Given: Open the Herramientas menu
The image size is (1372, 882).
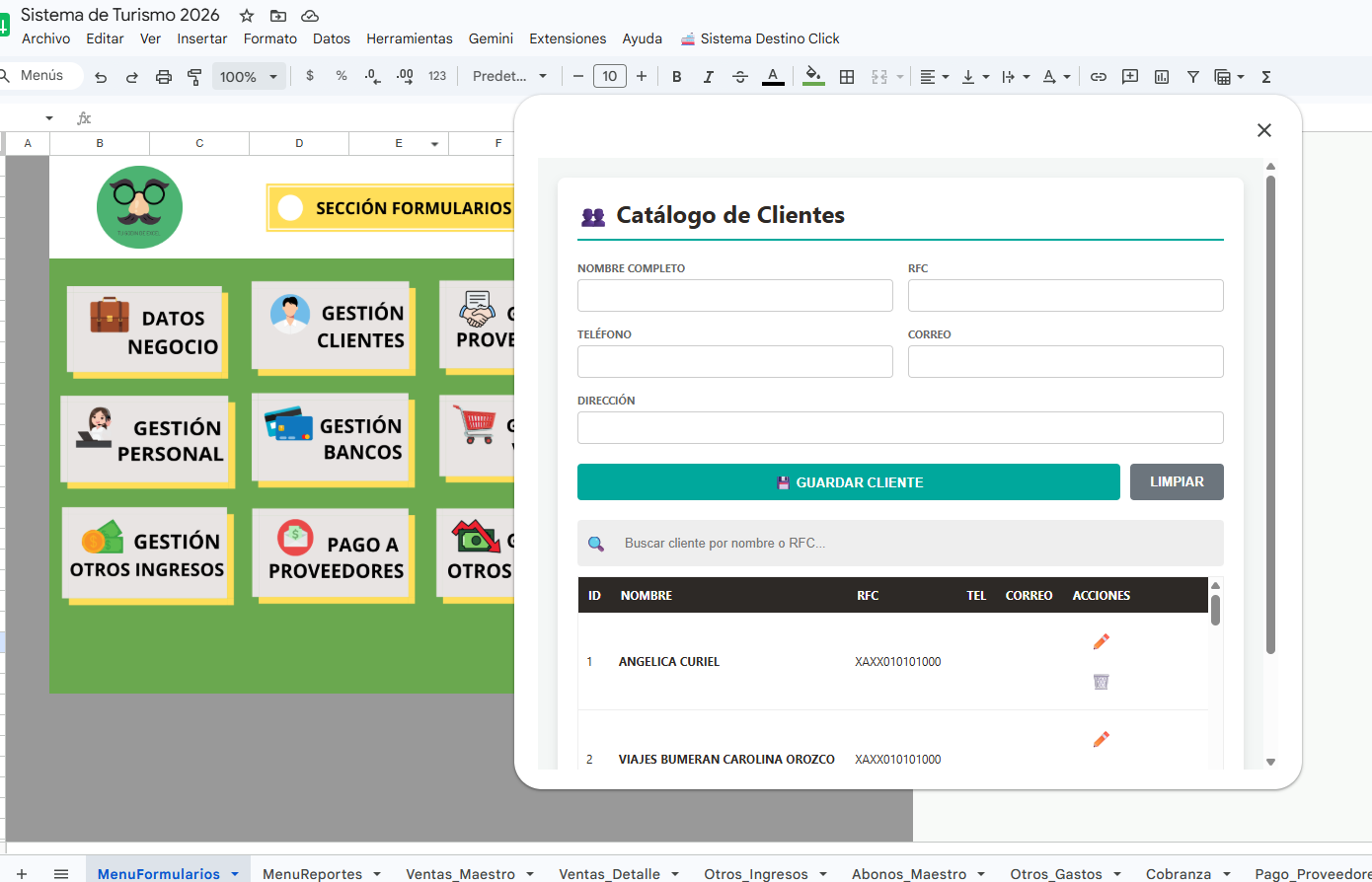Looking at the screenshot, I should click(x=410, y=38).
